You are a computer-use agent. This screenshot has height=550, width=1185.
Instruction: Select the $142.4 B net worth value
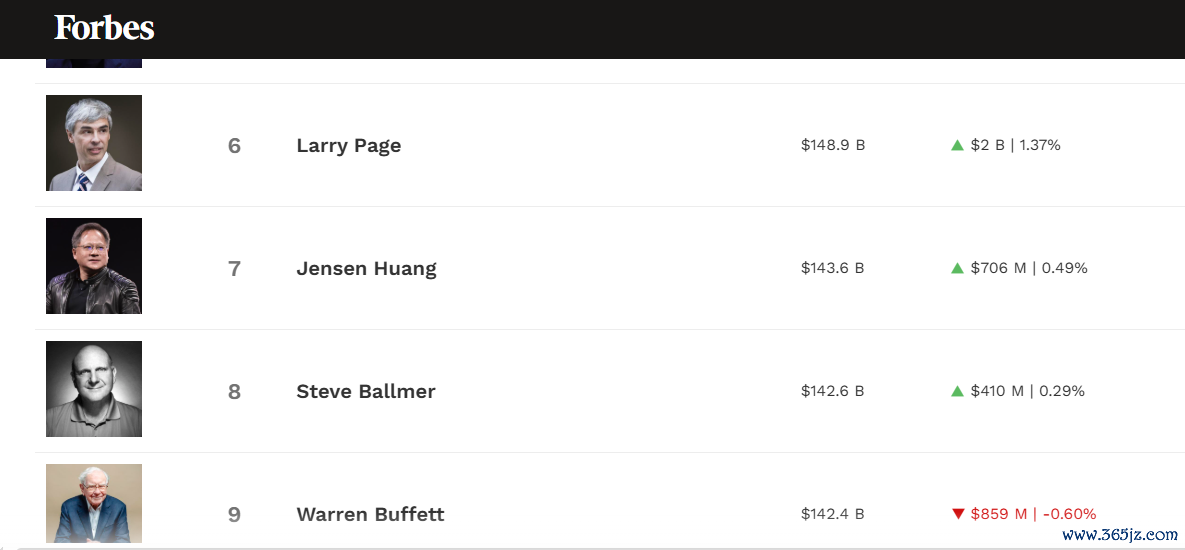833,514
